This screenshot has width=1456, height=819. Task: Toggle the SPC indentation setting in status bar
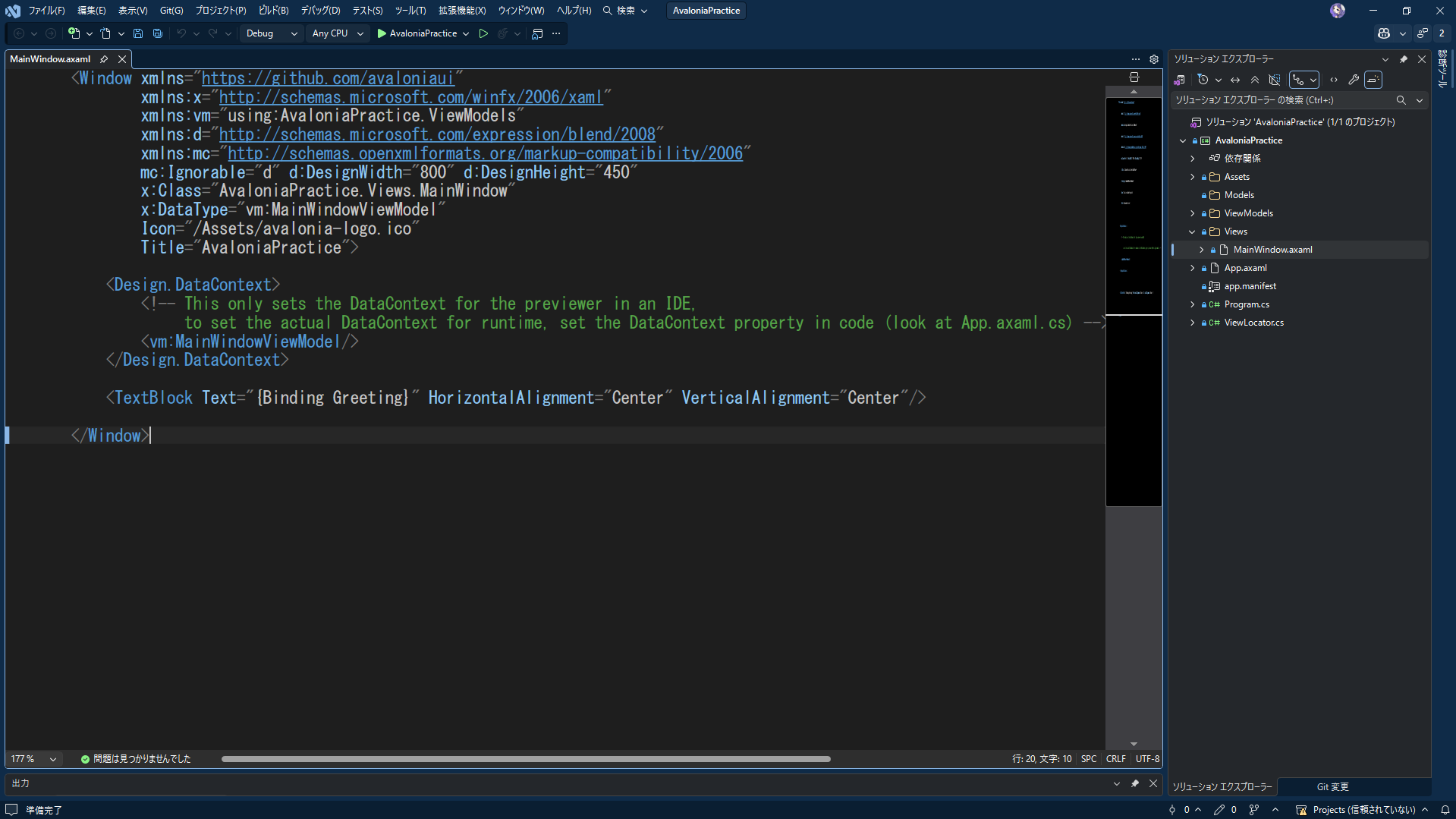pos(1089,759)
